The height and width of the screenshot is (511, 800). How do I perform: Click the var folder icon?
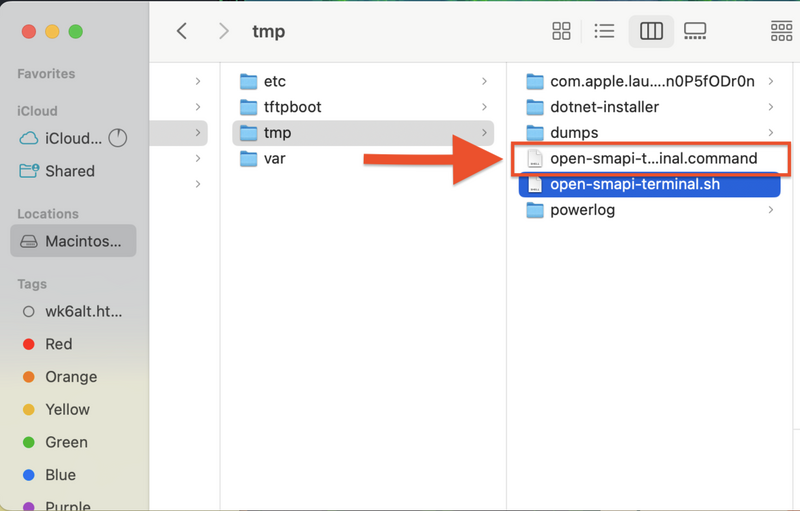(x=248, y=159)
